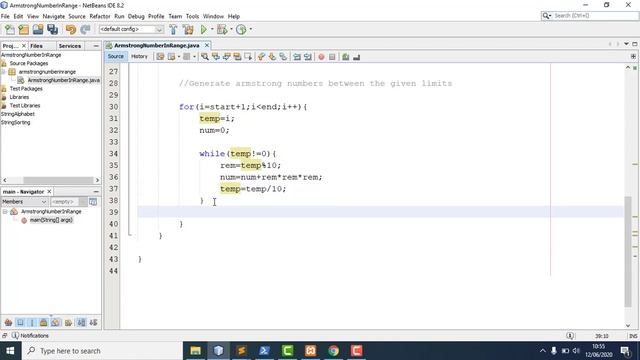Toggle Highlight Search icon in editor toolbar
The width and height of the screenshot is (640, 360).
(237, 57)
